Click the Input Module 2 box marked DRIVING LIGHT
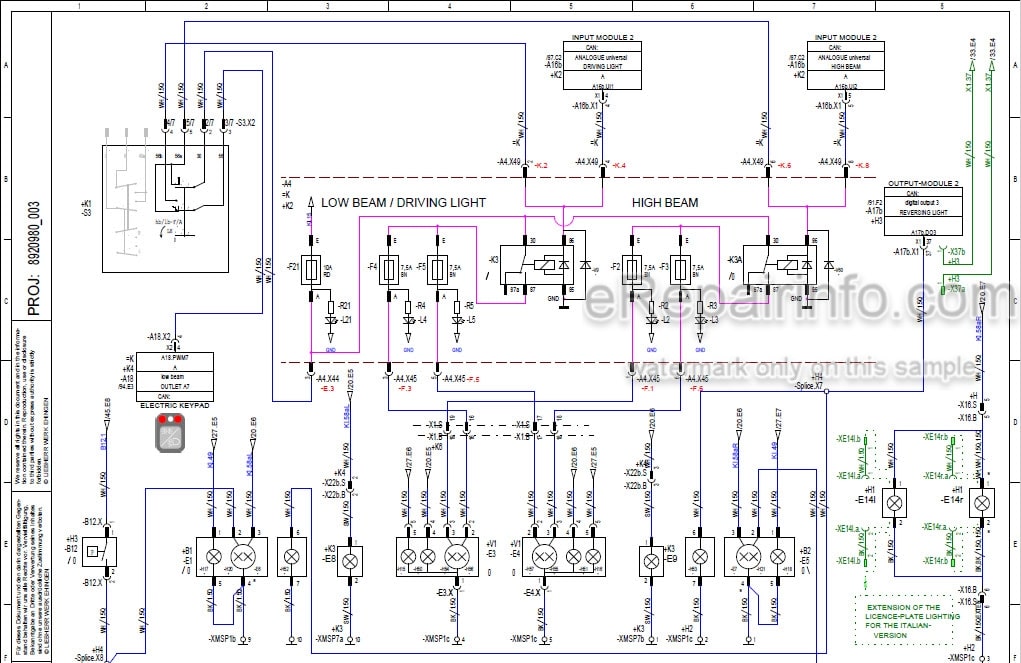The width and height of the screenshot is (1021, 663). tap(602, 66)
